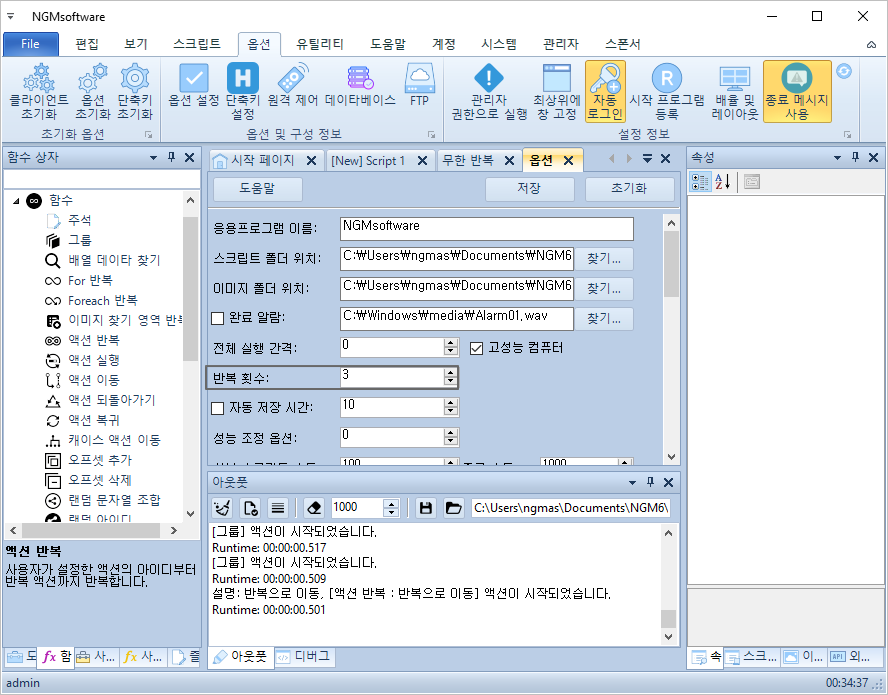Pin the 속성 panel
The width and height of the screenshot is (888, 695).
856,157
